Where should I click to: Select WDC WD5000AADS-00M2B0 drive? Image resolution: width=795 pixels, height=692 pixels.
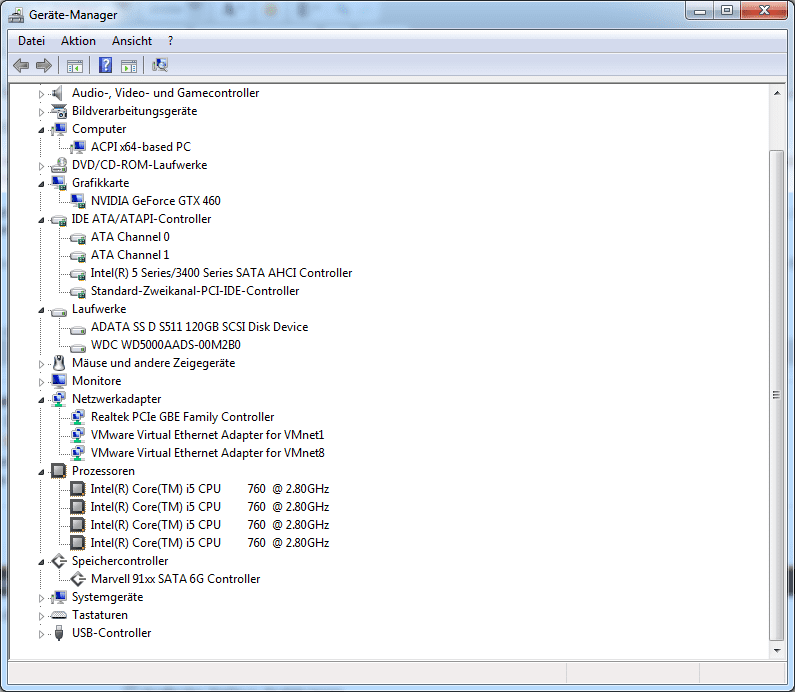point(166,345)
